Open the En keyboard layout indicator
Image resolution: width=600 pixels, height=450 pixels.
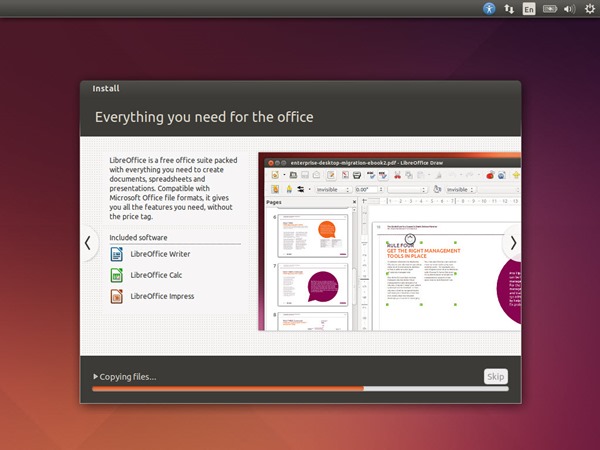pyautogui.click(x=529, y=9)
